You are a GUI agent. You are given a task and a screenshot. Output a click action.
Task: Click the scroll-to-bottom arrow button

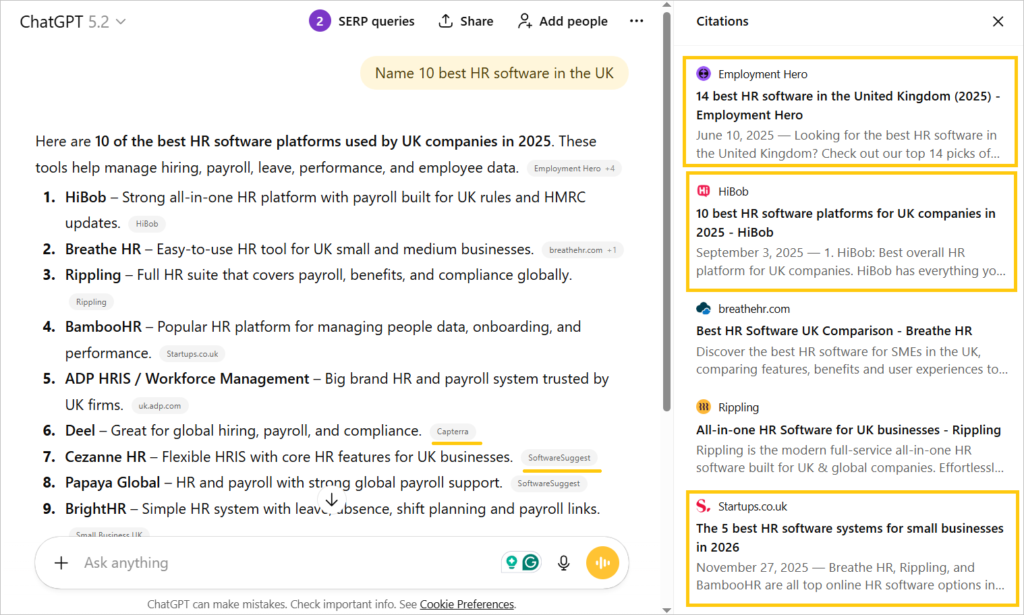pos(332,499)
